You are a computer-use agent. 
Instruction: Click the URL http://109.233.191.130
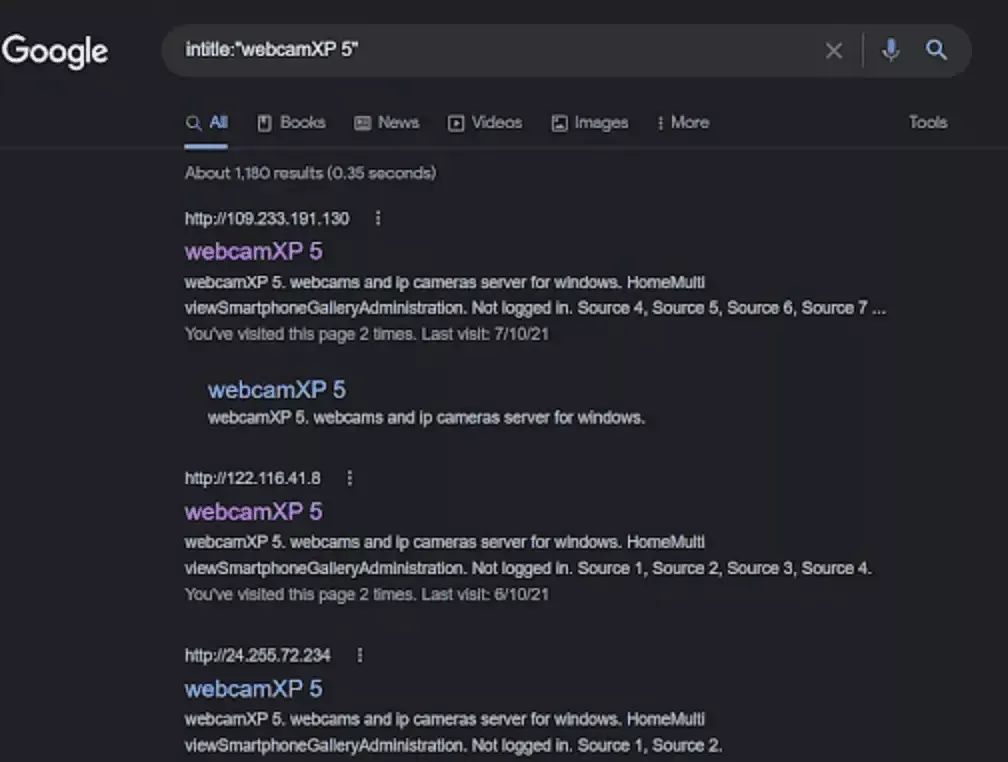pos(267,219)
